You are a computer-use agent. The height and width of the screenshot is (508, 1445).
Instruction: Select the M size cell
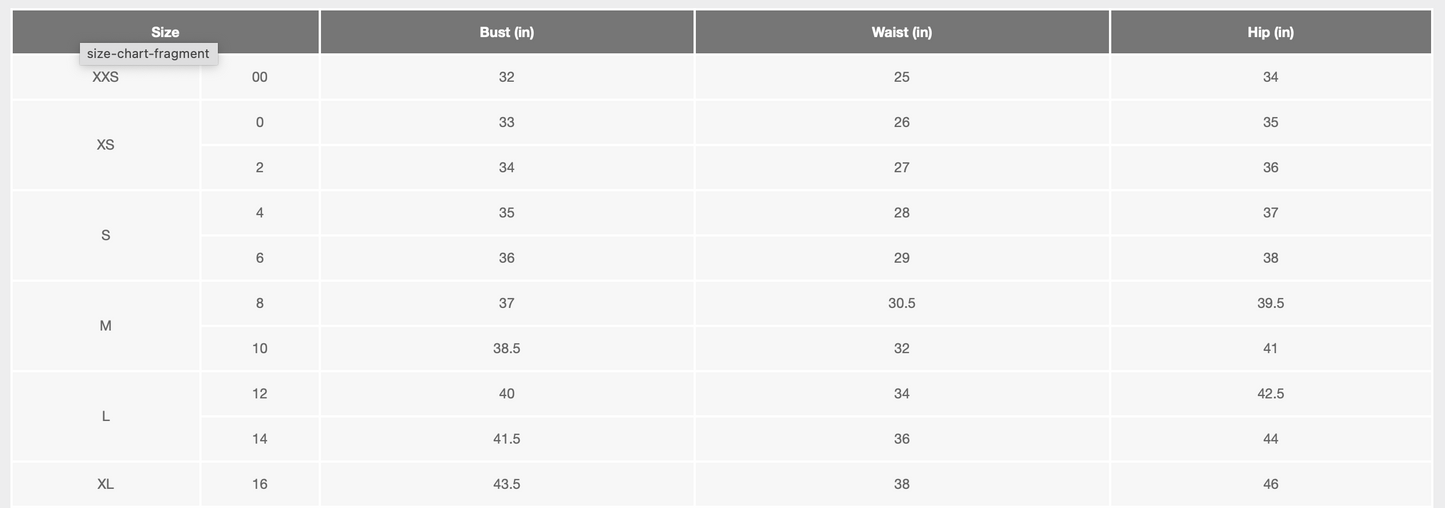106,326
